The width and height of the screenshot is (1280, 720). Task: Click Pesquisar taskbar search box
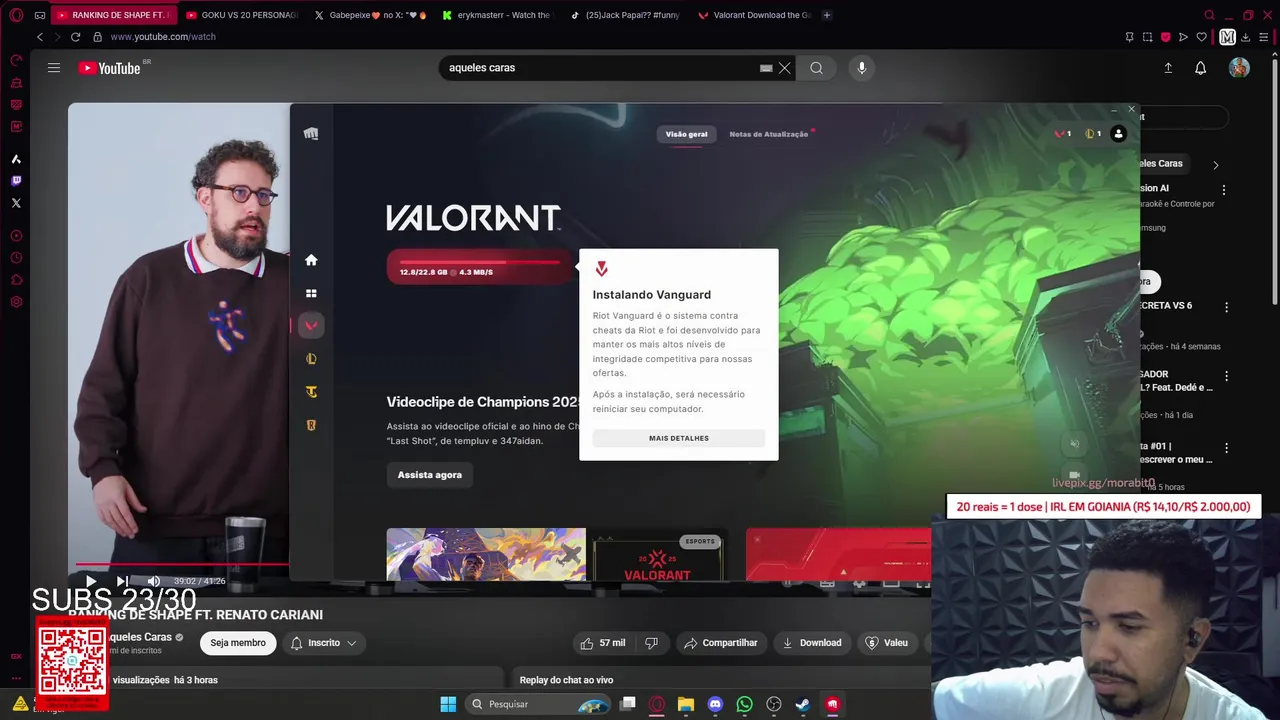coord(538,704)
